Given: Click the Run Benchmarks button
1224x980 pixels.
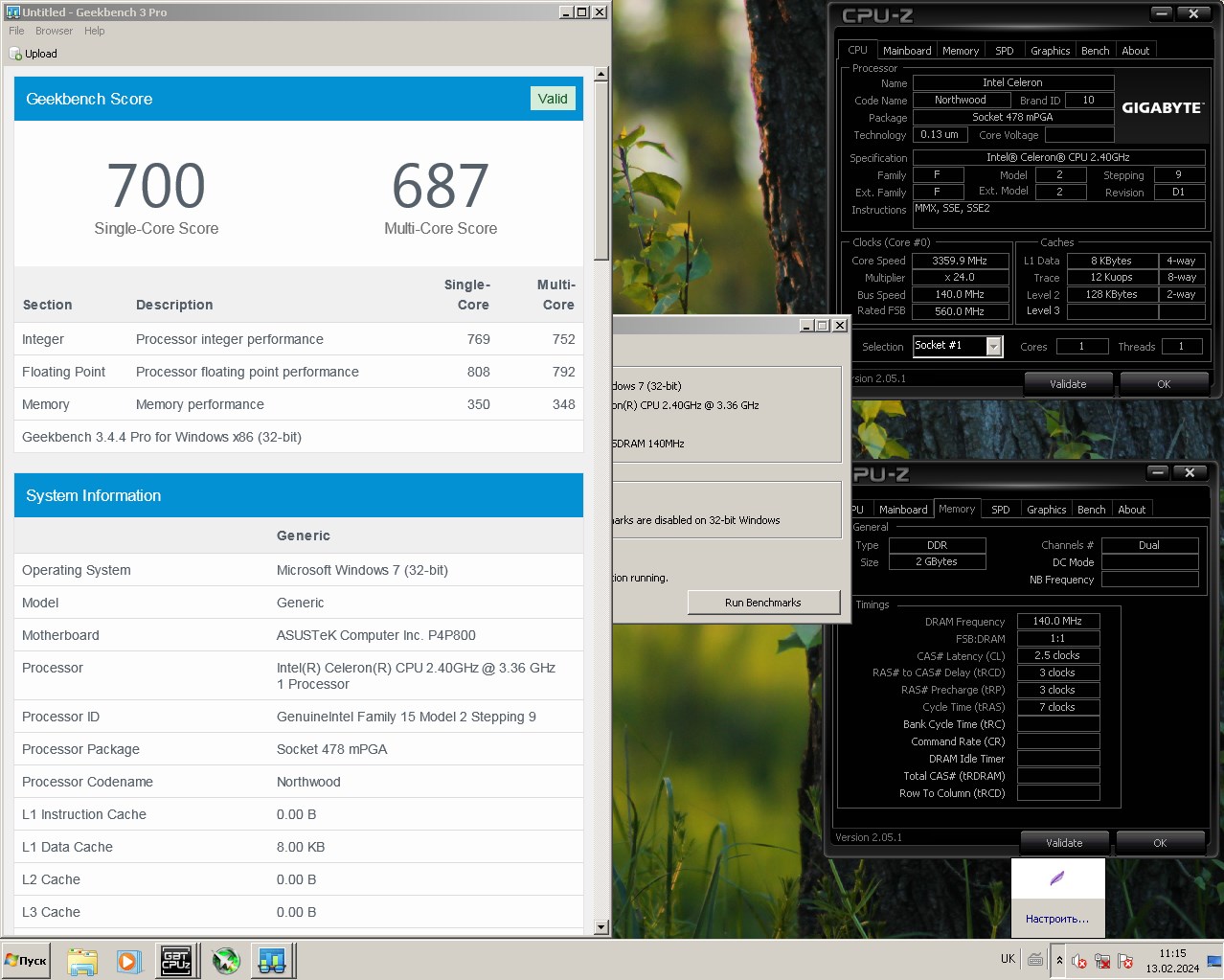Looking at the screenshot, I should 763,603.
